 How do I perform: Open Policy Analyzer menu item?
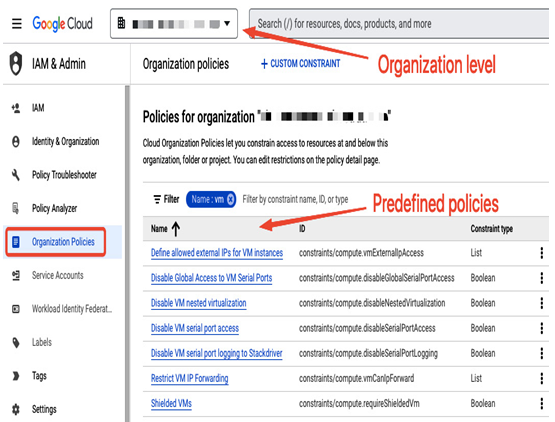[x=55, y=208]
